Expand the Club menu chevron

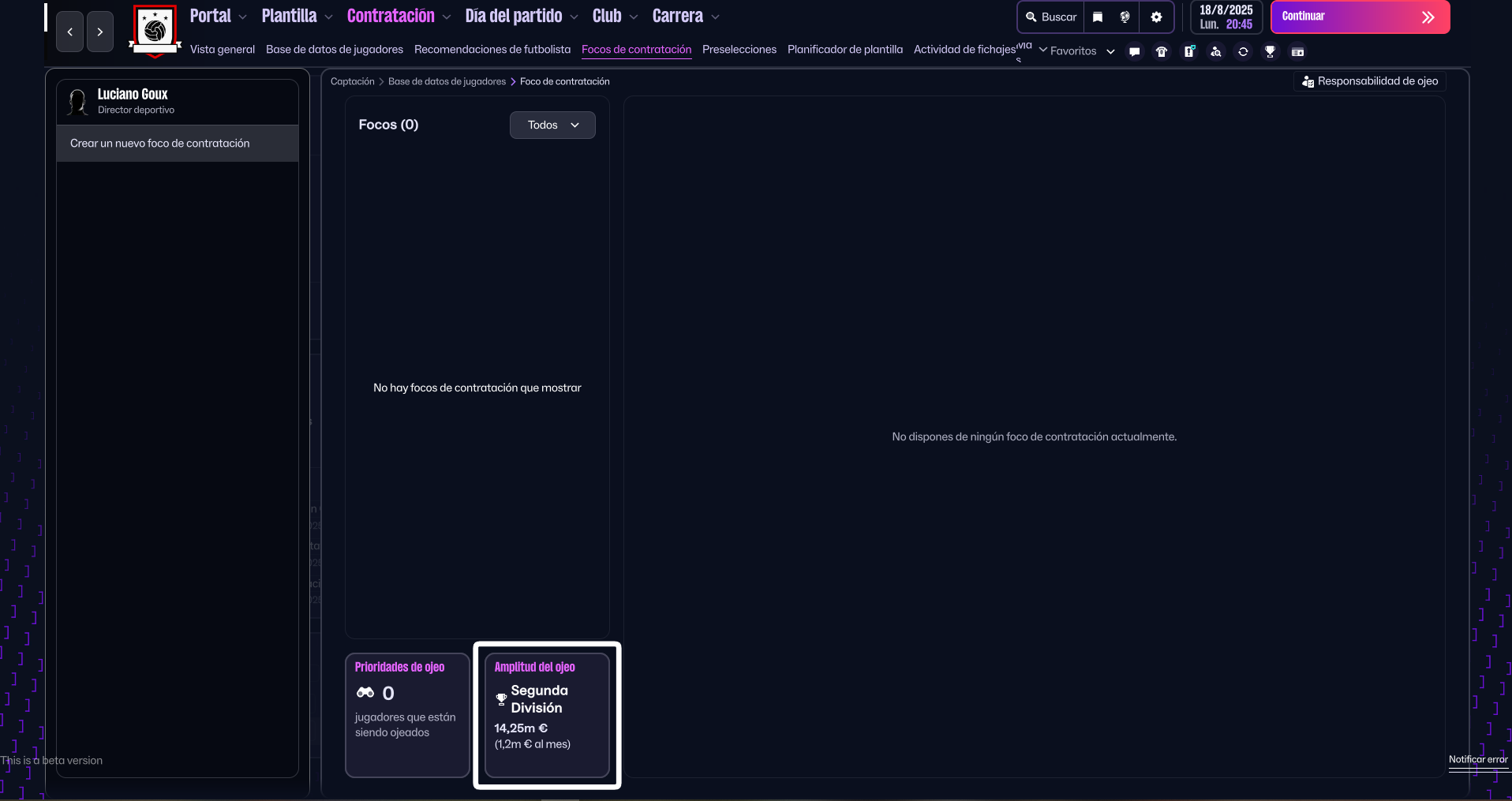634,17
